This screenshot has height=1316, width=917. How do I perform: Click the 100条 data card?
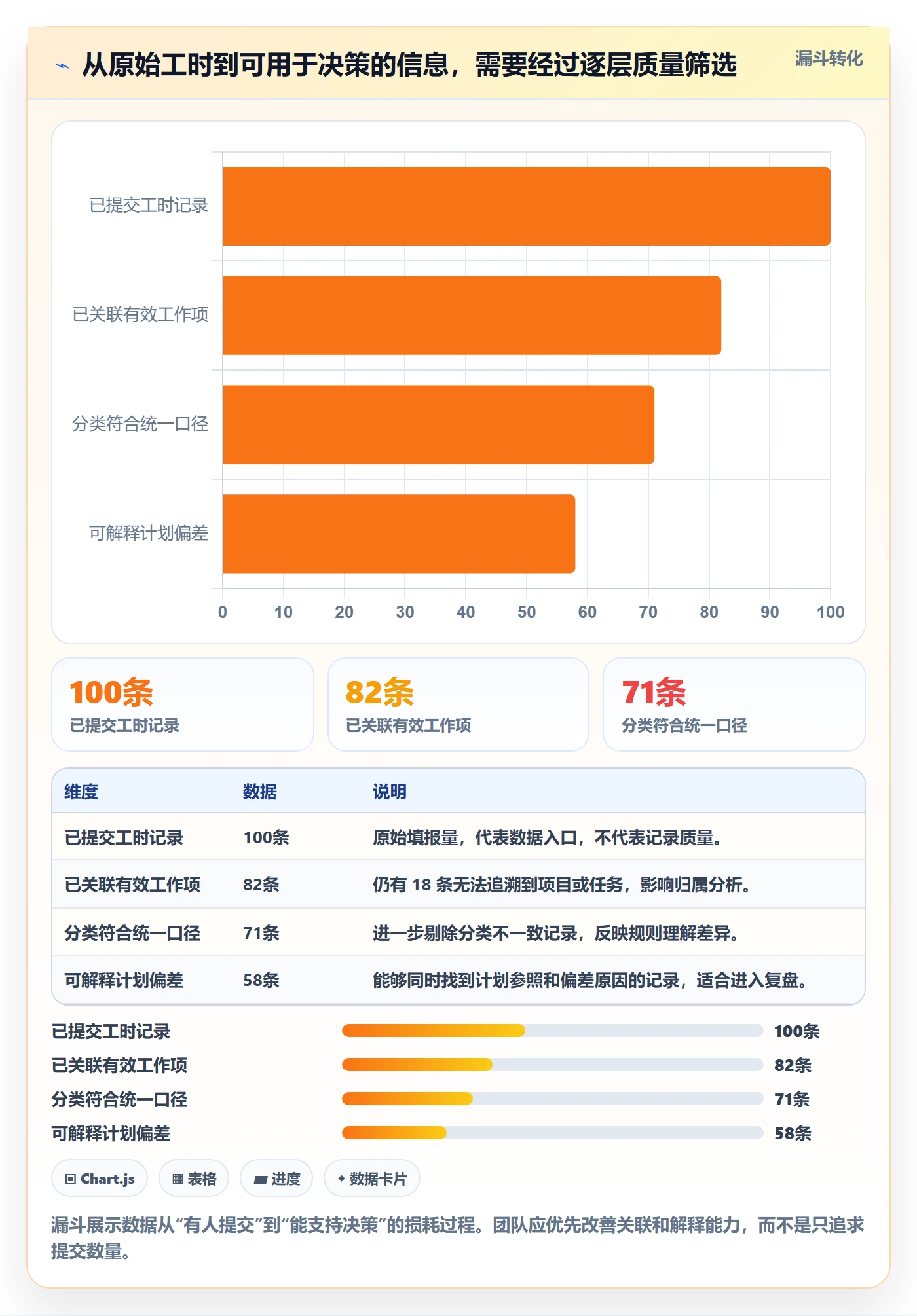[x=183, y=704]
